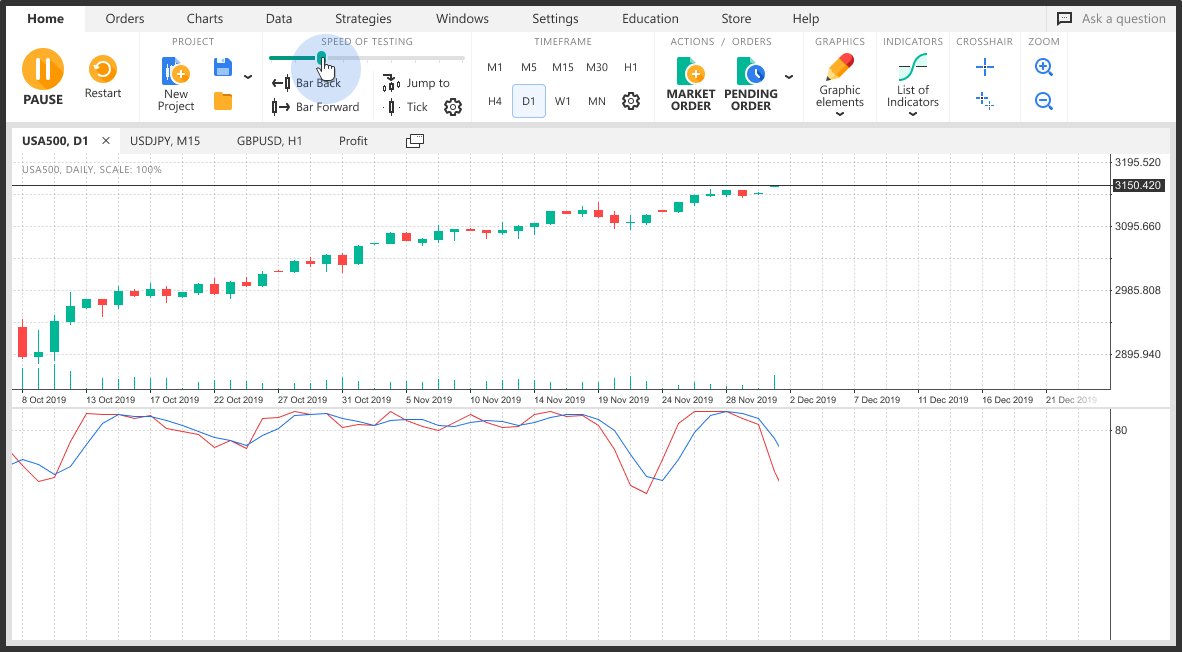Switch to the W1 timeframe

(563, 101)
